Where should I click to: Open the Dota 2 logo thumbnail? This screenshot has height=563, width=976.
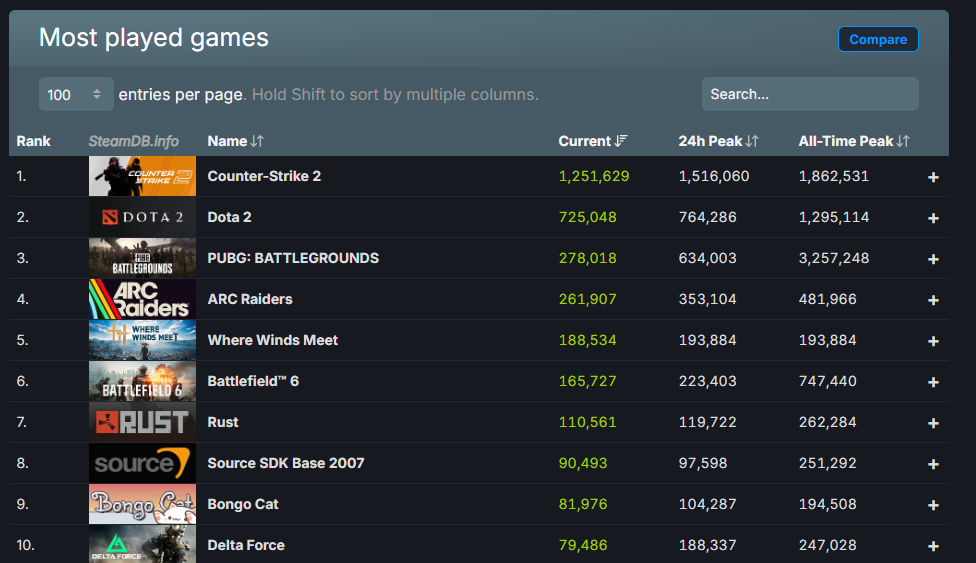pos(142,217)
